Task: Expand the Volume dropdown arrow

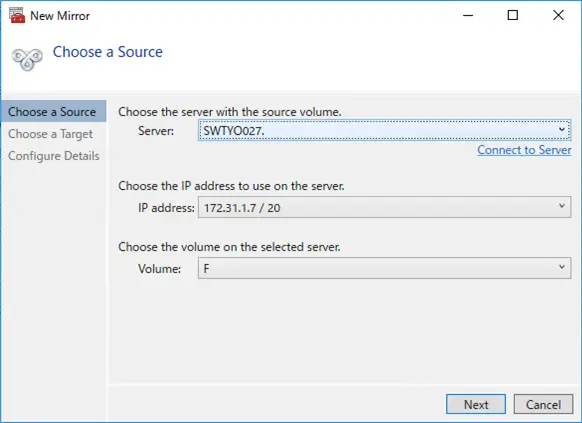Action: 562,268
